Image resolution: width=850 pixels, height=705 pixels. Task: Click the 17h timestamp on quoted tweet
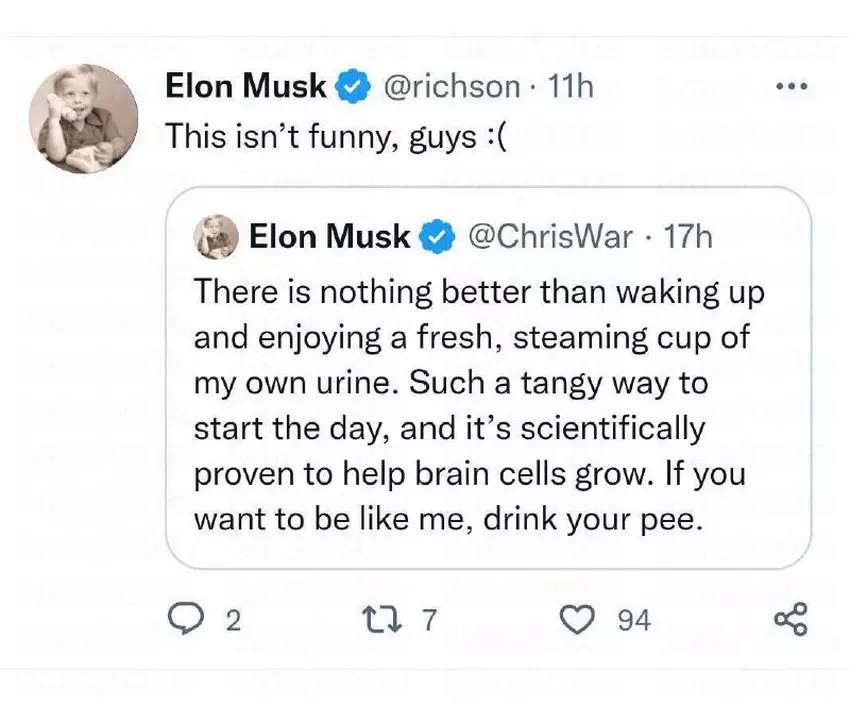(688, 236)
